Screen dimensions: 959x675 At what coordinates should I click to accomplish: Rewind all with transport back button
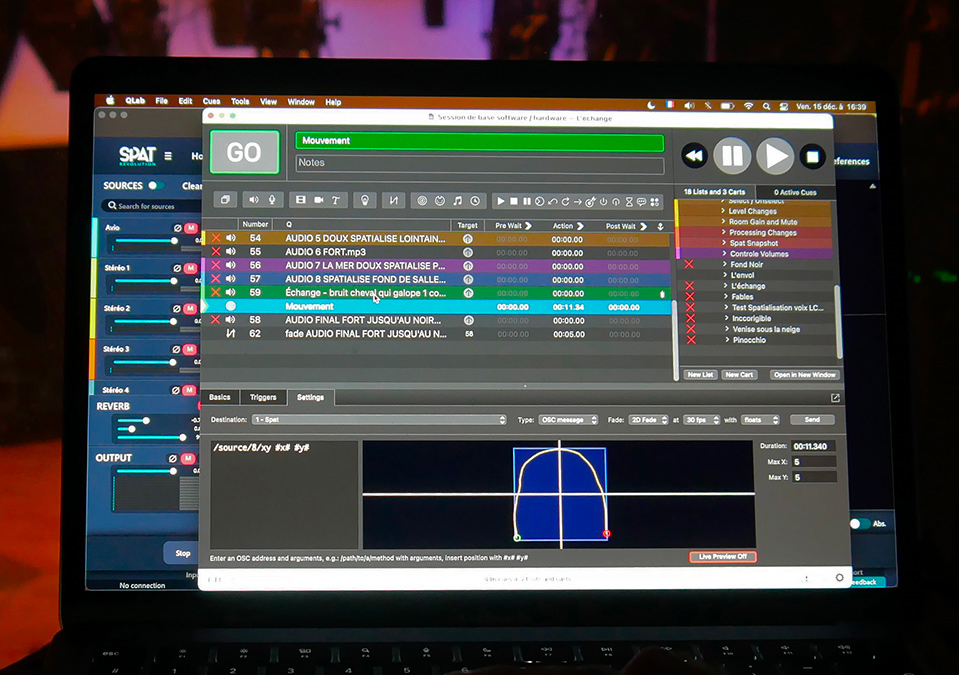pyautogui.click(x=695, y=157)
